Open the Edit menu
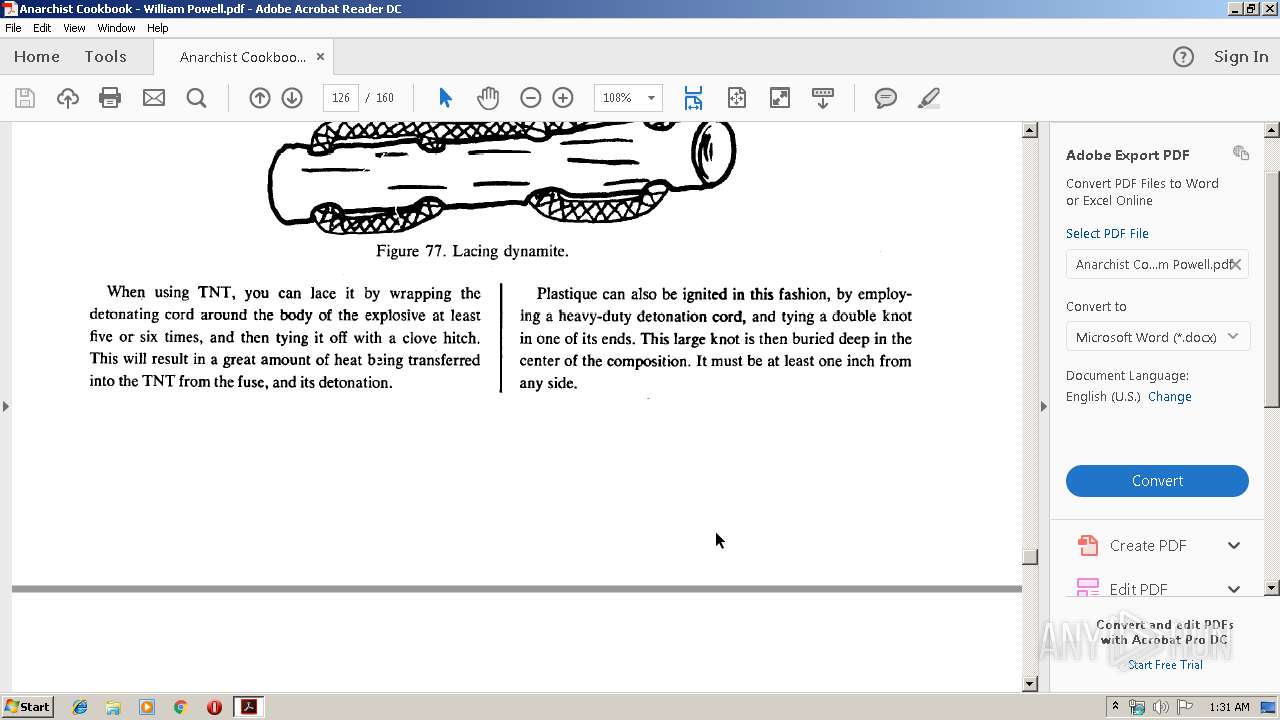This screenshot has height=720, width=1280. [x=42, y=28]
